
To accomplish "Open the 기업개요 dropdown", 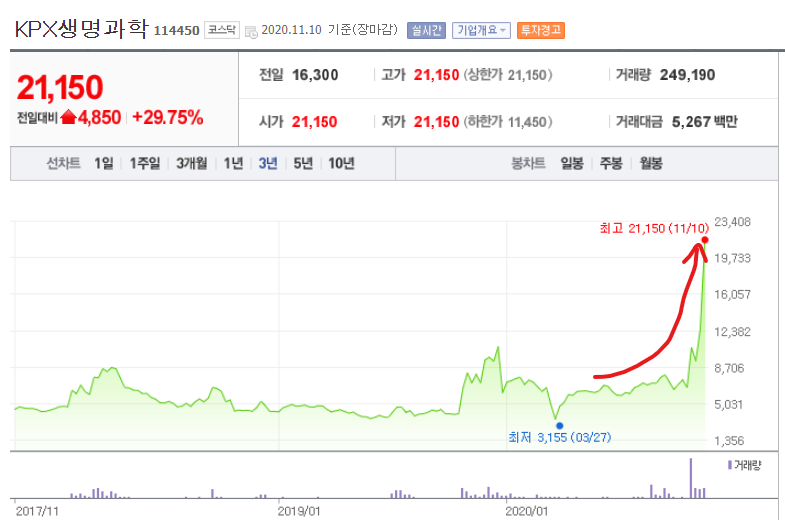I will [481, 31].
